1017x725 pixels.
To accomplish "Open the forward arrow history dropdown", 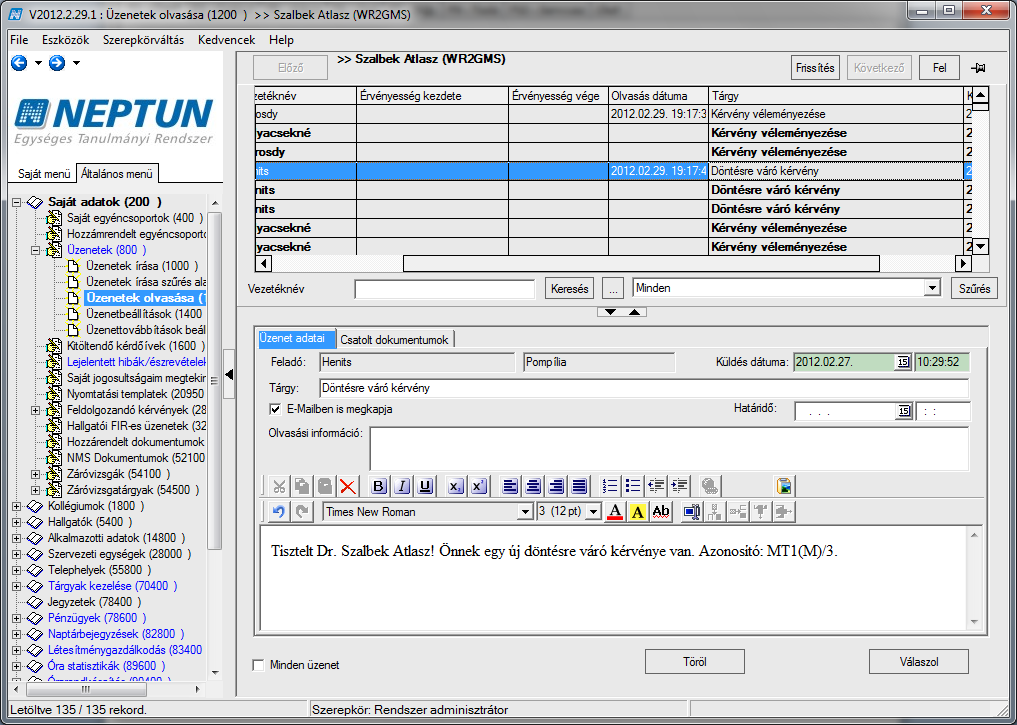I will [x=77, y=63].
